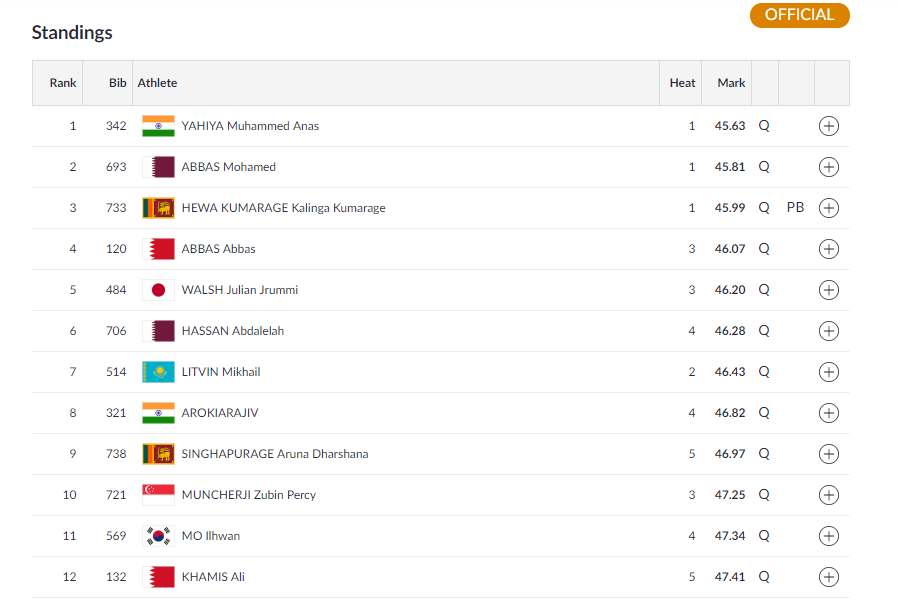Select SINGHAPURAGE Aruna Dharshana name
This screenshot has height=601, width=898.
(274, 454)
